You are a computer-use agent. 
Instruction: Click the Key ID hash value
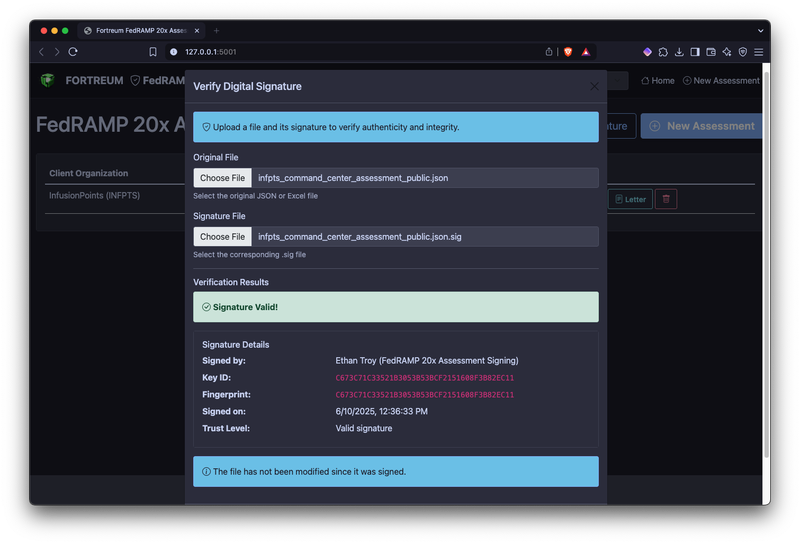click(x=424, y=378)
